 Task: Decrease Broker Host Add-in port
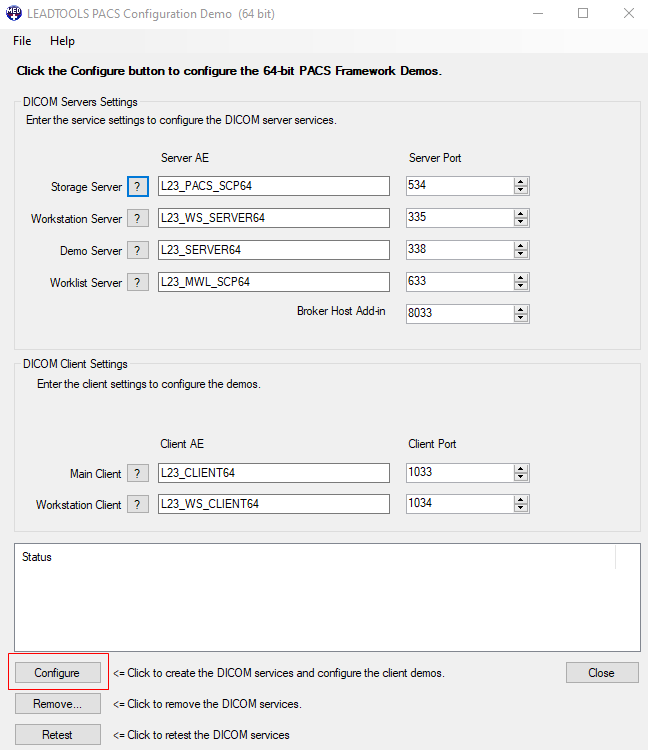[x=521, y=318]
